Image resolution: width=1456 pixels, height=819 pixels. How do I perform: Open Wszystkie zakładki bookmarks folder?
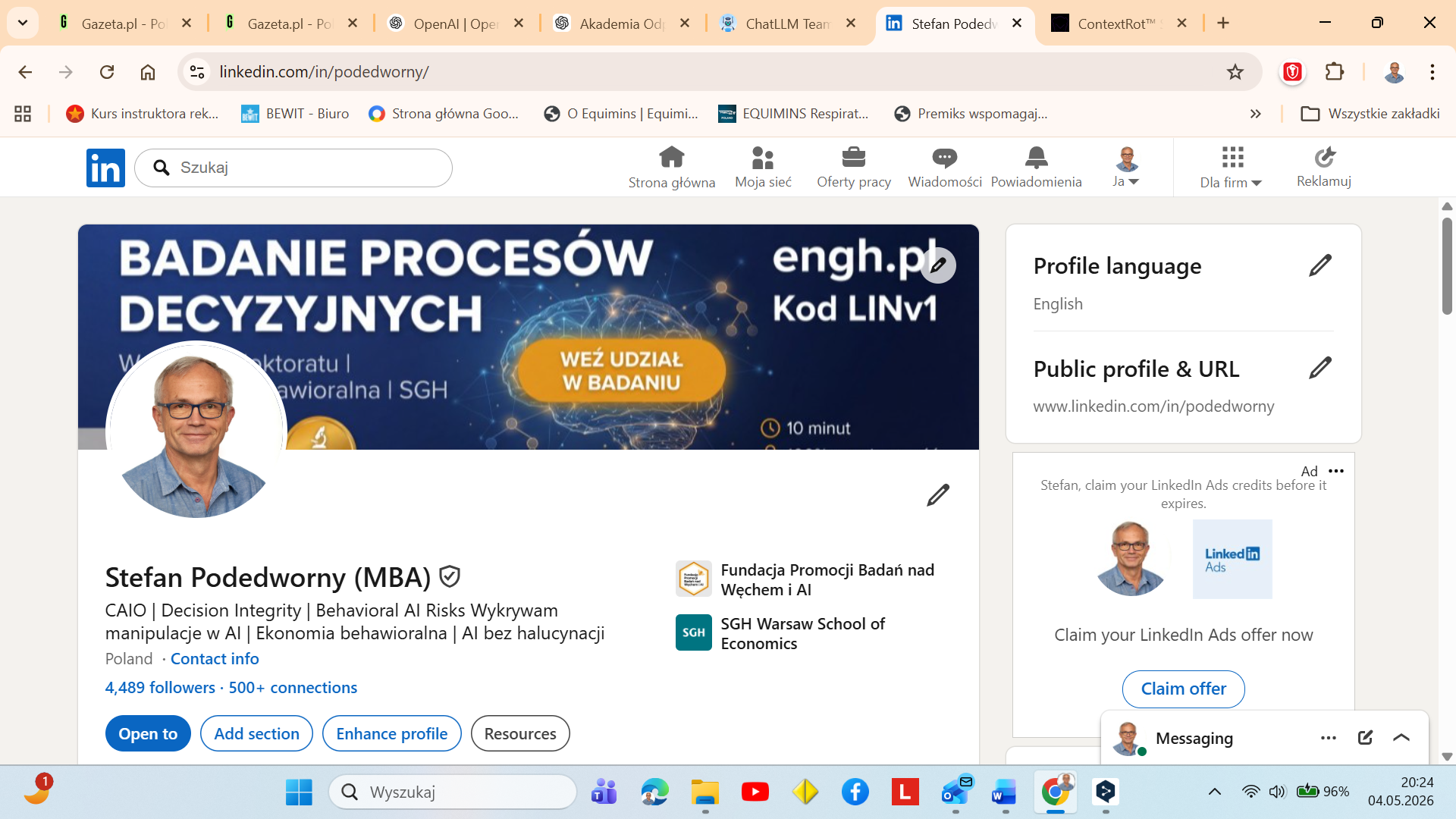pos(1370,114)
